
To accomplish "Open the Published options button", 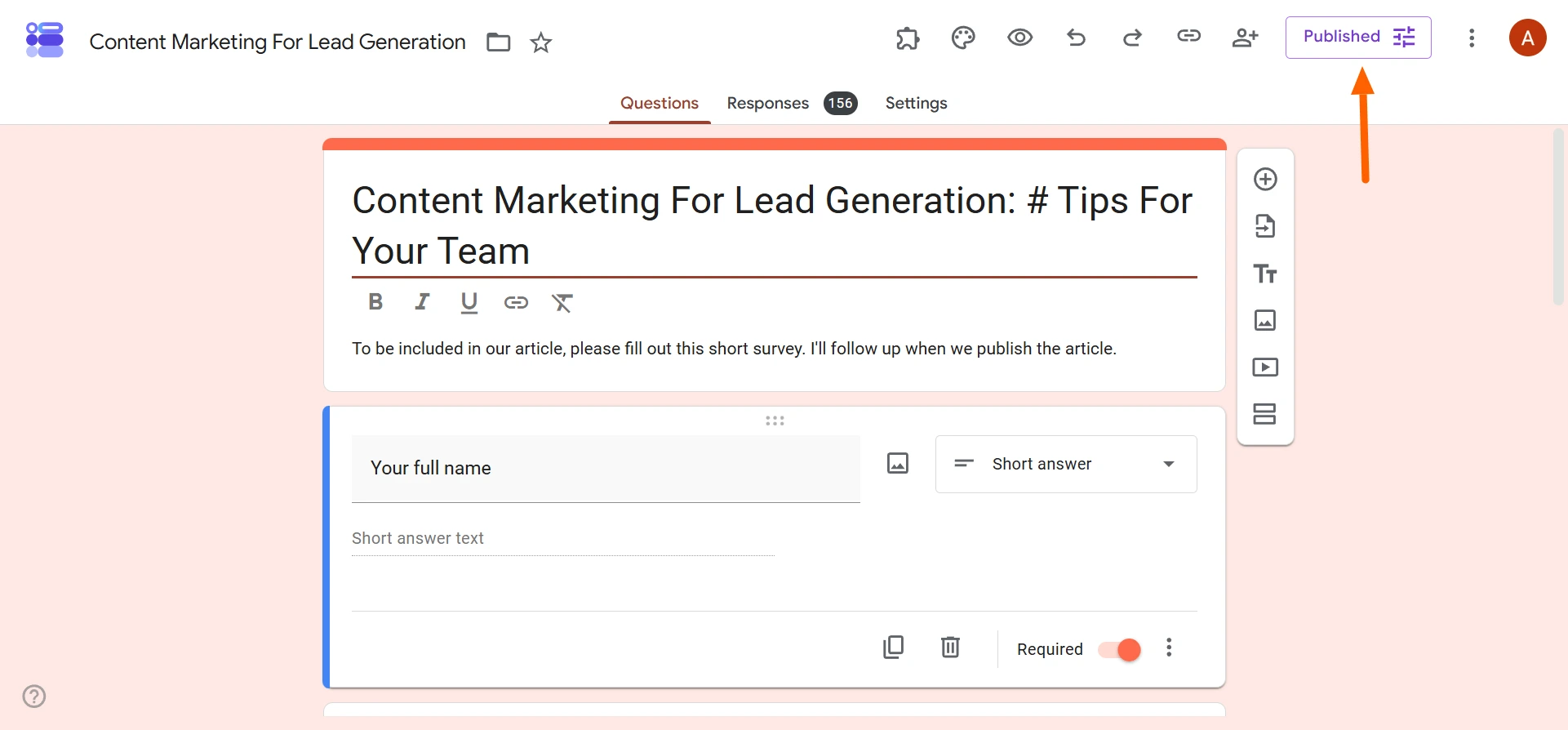I will click(x=1358, y=38).
